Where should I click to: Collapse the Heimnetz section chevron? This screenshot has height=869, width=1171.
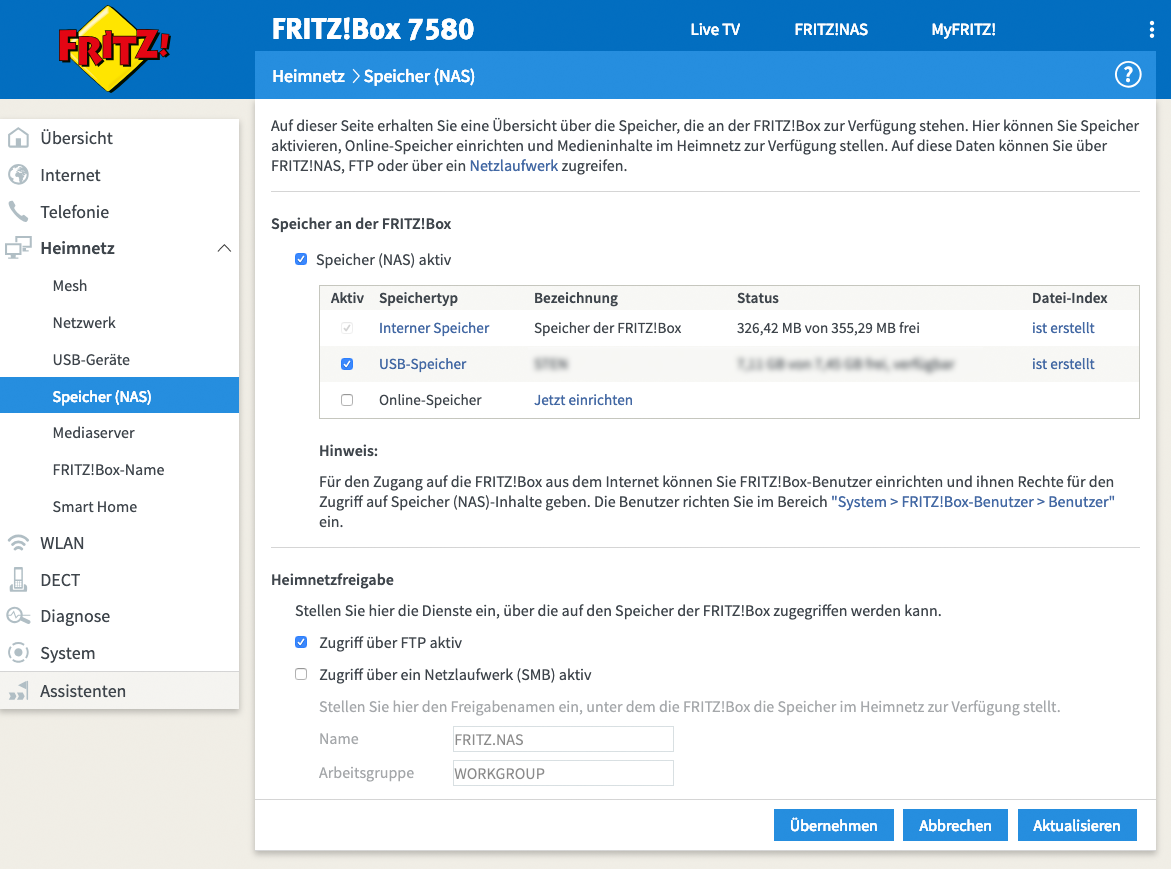point(224,248)
